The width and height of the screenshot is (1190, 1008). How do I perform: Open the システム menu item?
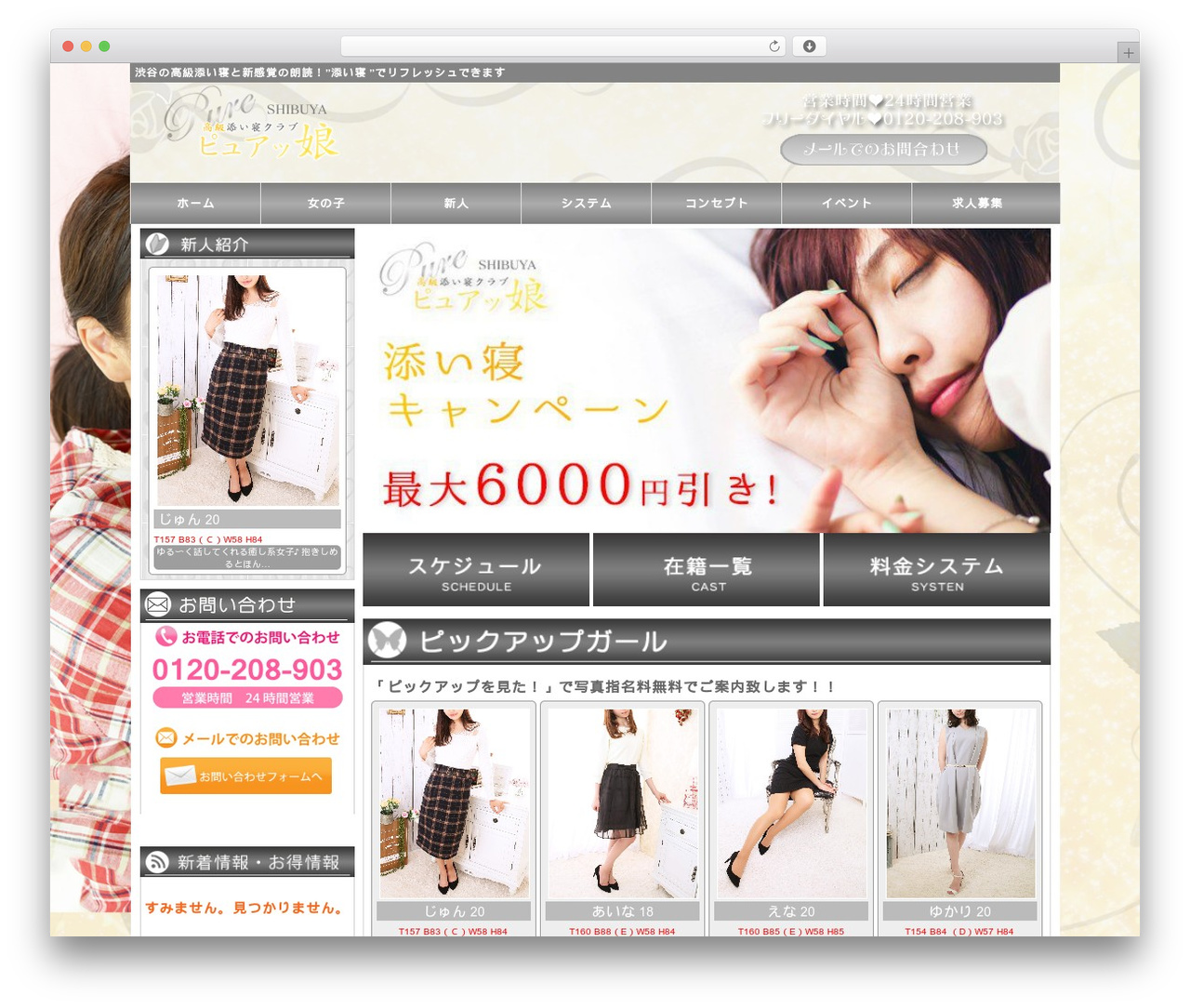click(x=586, y=203)
